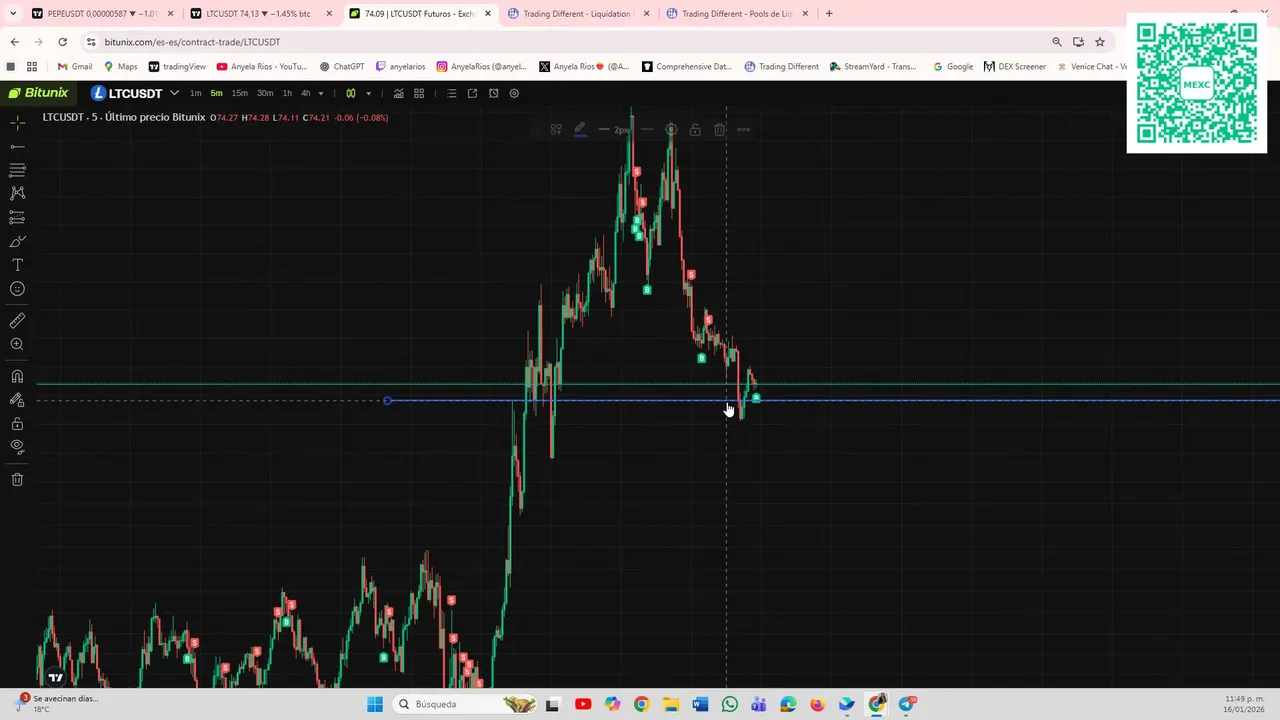The height and width of the screenshot is (720, 1280).
Task: Switch to Trading Different - Pools tab
Action: point(736,14)
